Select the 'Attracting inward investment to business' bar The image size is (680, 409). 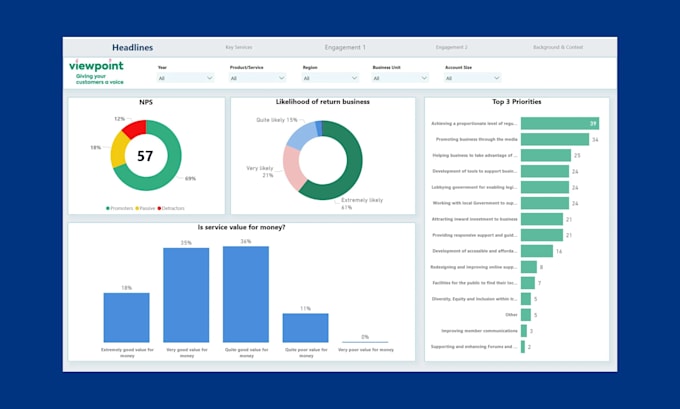542,219
